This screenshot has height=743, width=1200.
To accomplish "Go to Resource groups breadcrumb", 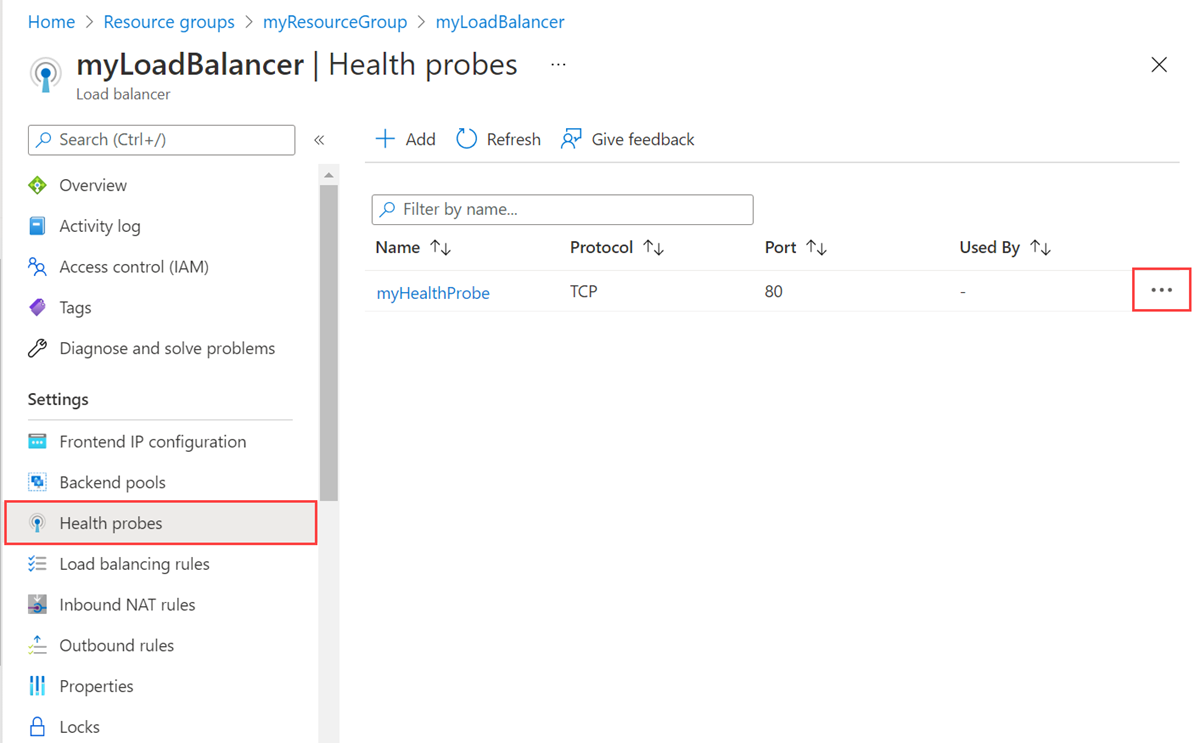I will [x=169, y=22].
